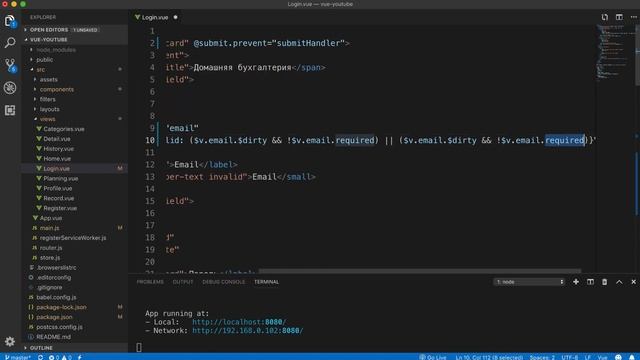
Task: Click line number 10 in the gutter
Action: click(150, 140)
